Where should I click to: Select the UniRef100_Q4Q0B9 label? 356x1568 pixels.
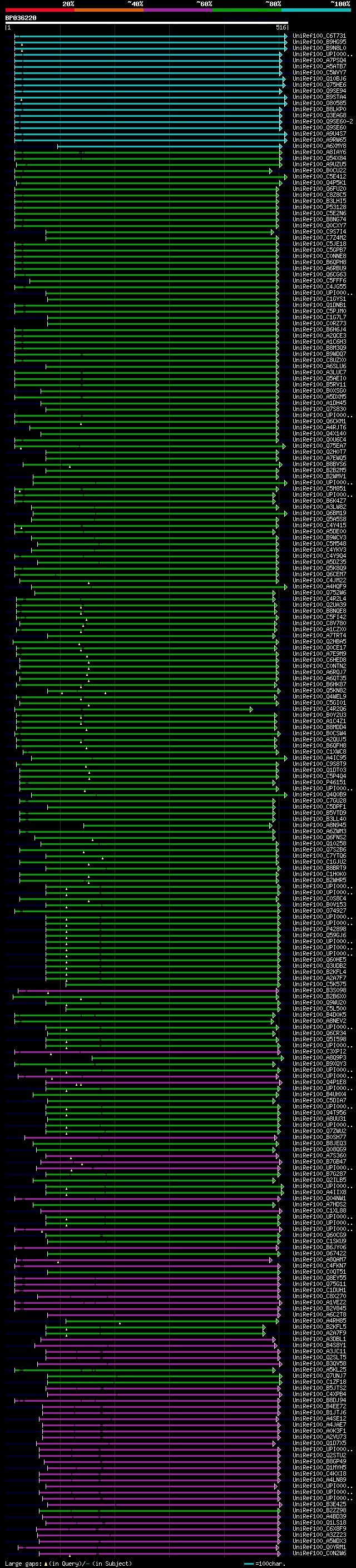point(319,795)
